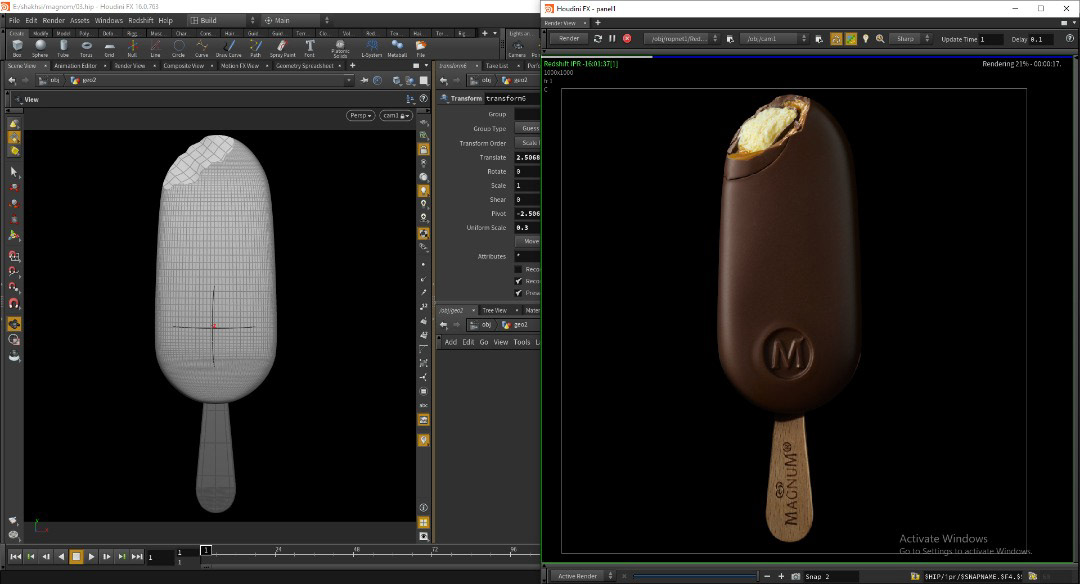
Task: Select the Line shelf tool
Action: click(x=155, y=48)
